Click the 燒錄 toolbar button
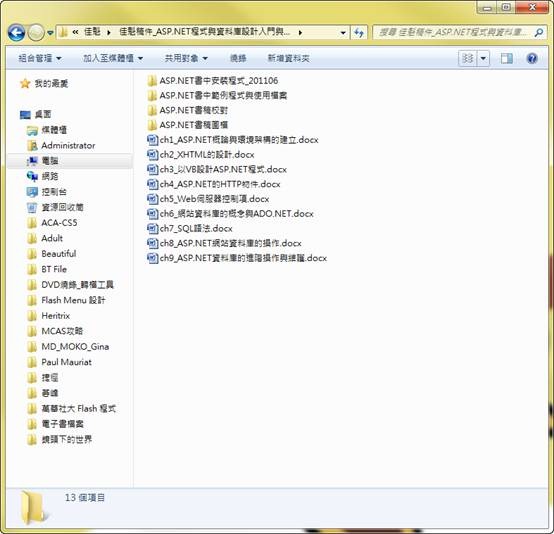The width and height of the screenshot is (554, 534). tap(238, 58)
